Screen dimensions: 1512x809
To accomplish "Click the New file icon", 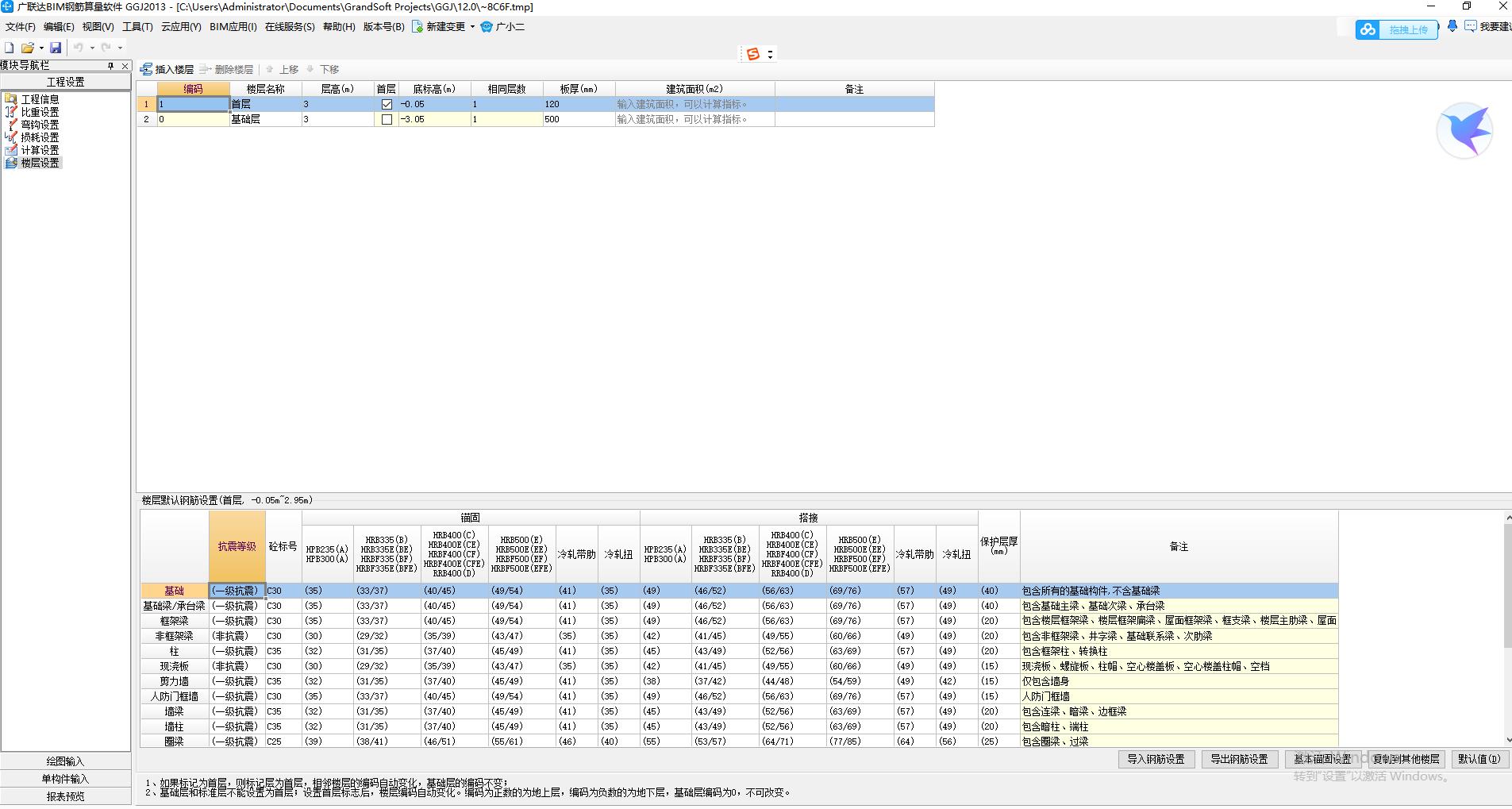I will (x=10, y=48).
